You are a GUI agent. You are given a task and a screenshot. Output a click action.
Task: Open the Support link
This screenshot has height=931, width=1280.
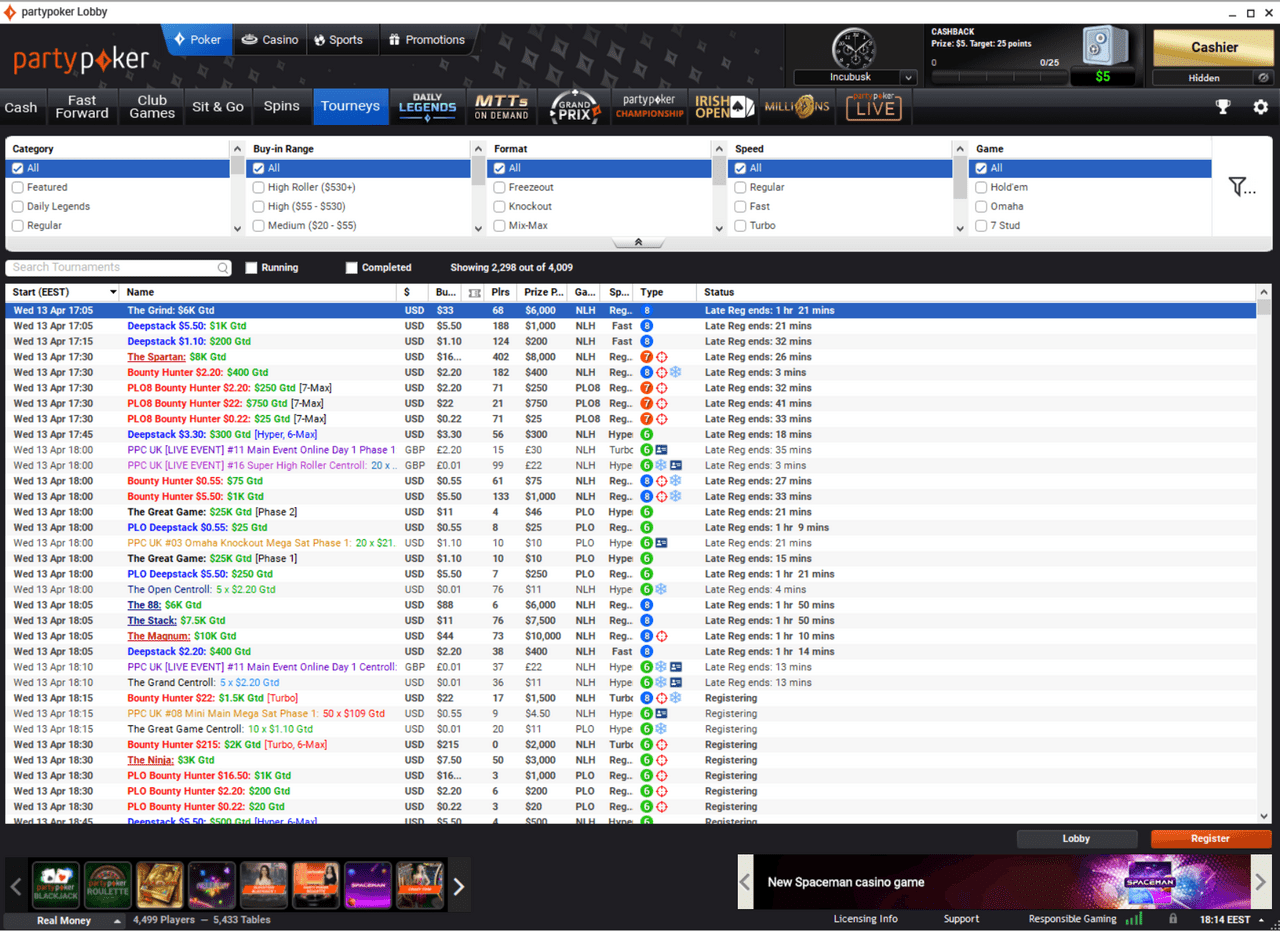click(x=962, y=919)
